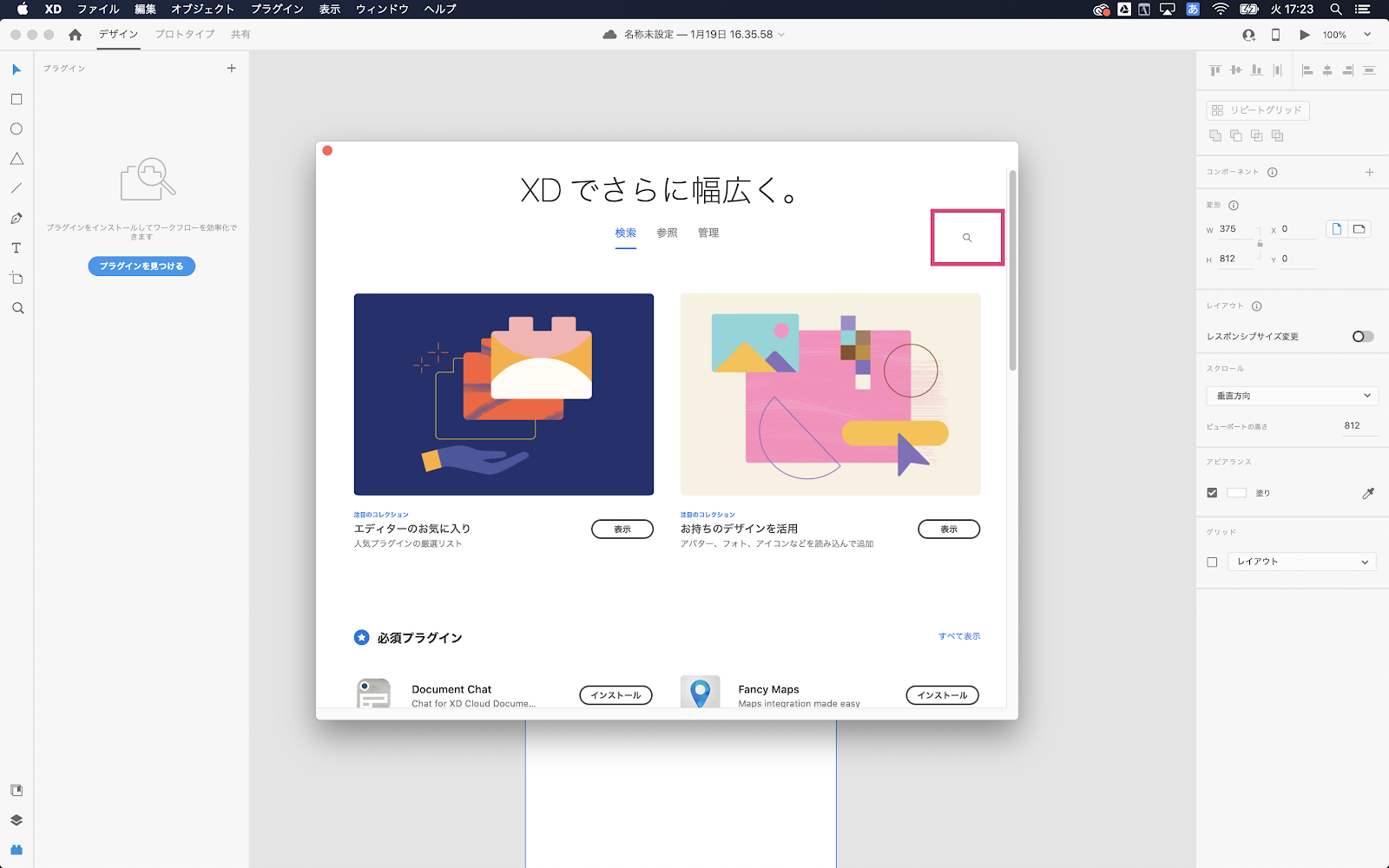1389x868 pixels.
Task: Open the プラグイン menu
Action: coord(277,10)
